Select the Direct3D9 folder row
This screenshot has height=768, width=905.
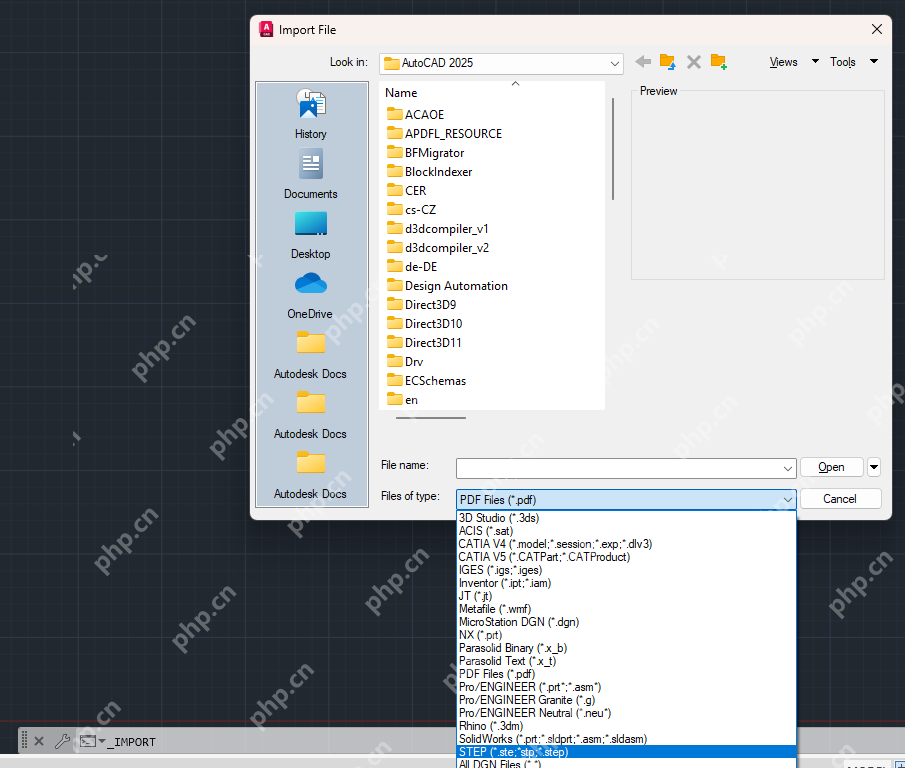coord(421,305)
